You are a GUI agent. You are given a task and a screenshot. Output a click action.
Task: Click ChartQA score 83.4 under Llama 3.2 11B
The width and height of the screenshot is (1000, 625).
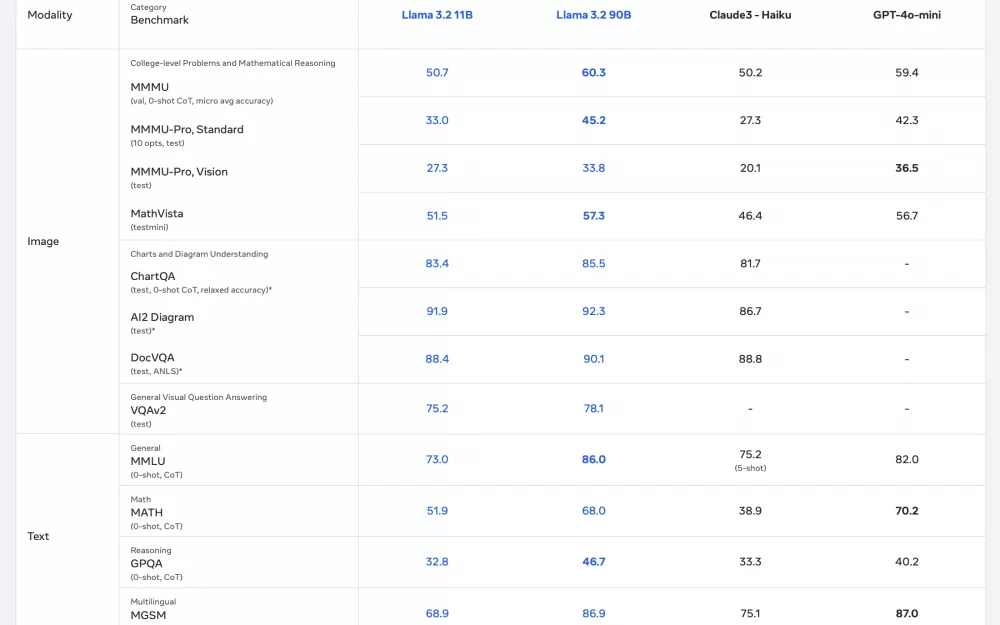point(437,263)
